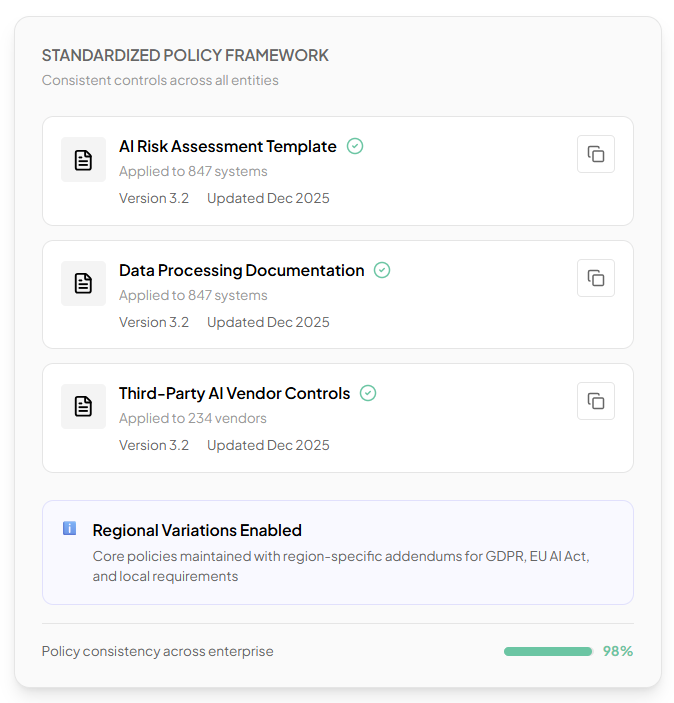This screenshot has height=703, width=674.
Task: Copy the Data Processing Documentation policy
Action: pos(596,278)
